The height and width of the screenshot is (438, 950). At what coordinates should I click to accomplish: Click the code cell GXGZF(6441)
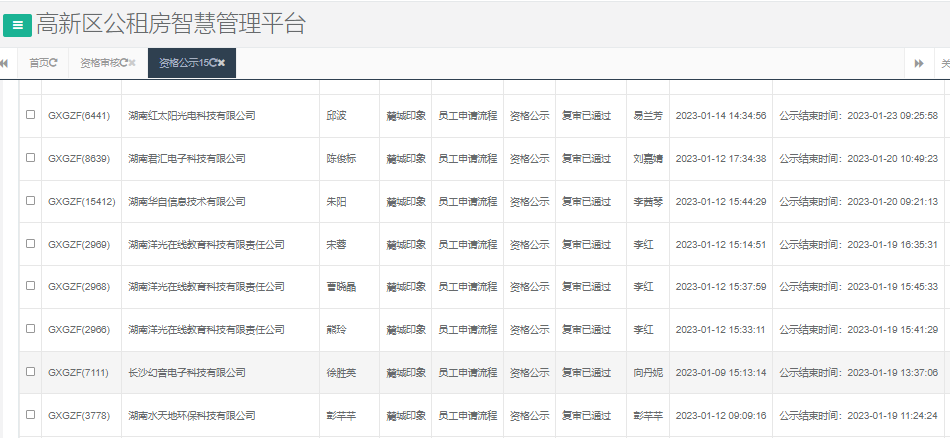click(x=79, y=116)
